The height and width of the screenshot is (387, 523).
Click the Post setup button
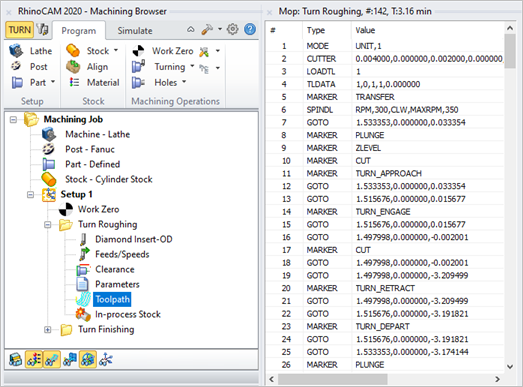[x=29, y=66]
